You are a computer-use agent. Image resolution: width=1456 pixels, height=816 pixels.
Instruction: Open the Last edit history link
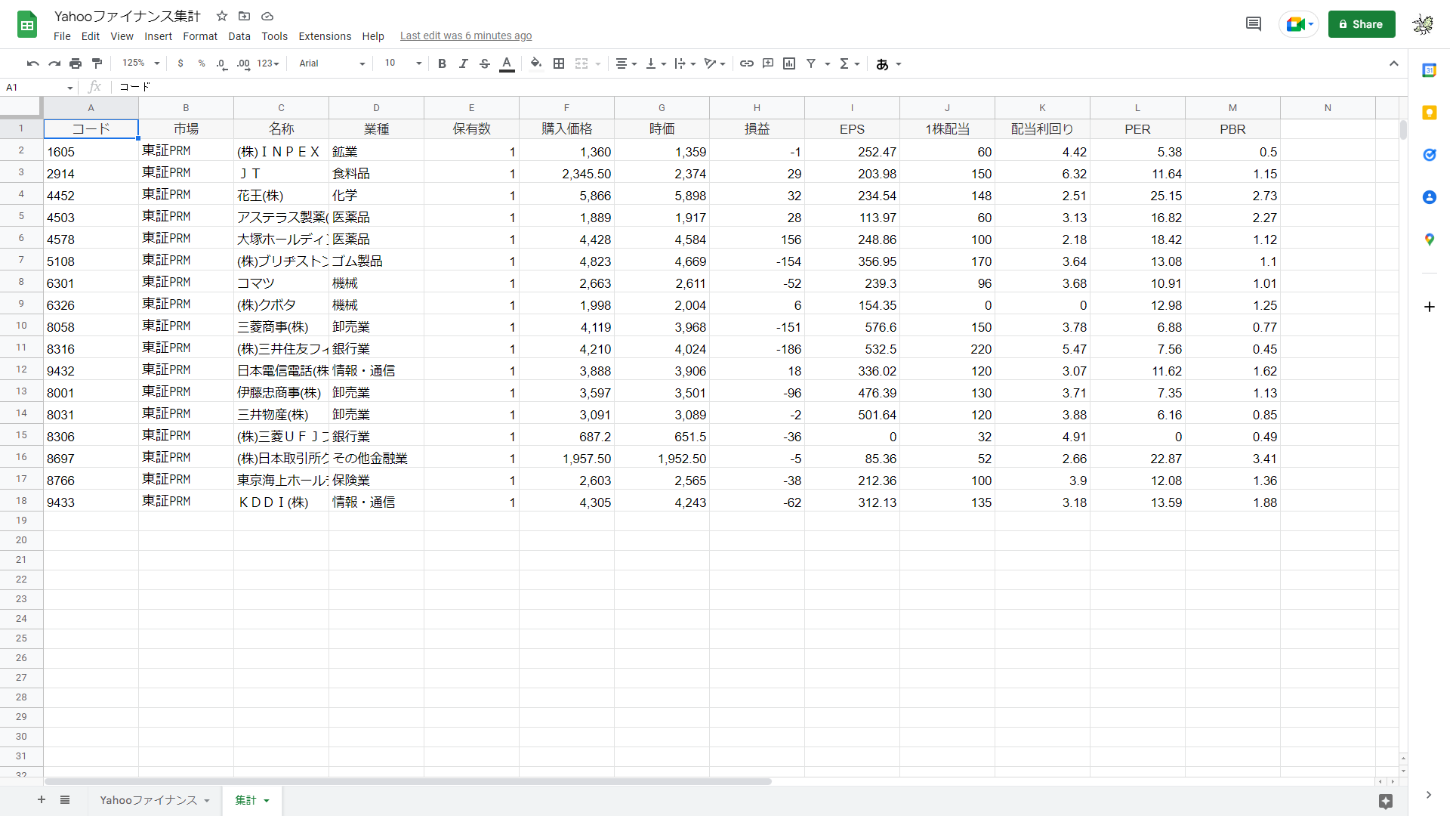[x=465, y=36]
